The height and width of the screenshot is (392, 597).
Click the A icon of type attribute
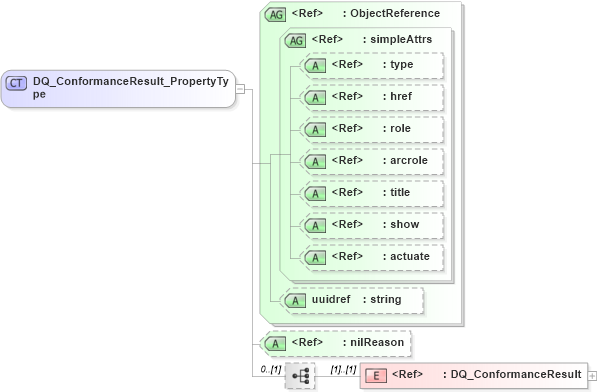coord(315,66)
